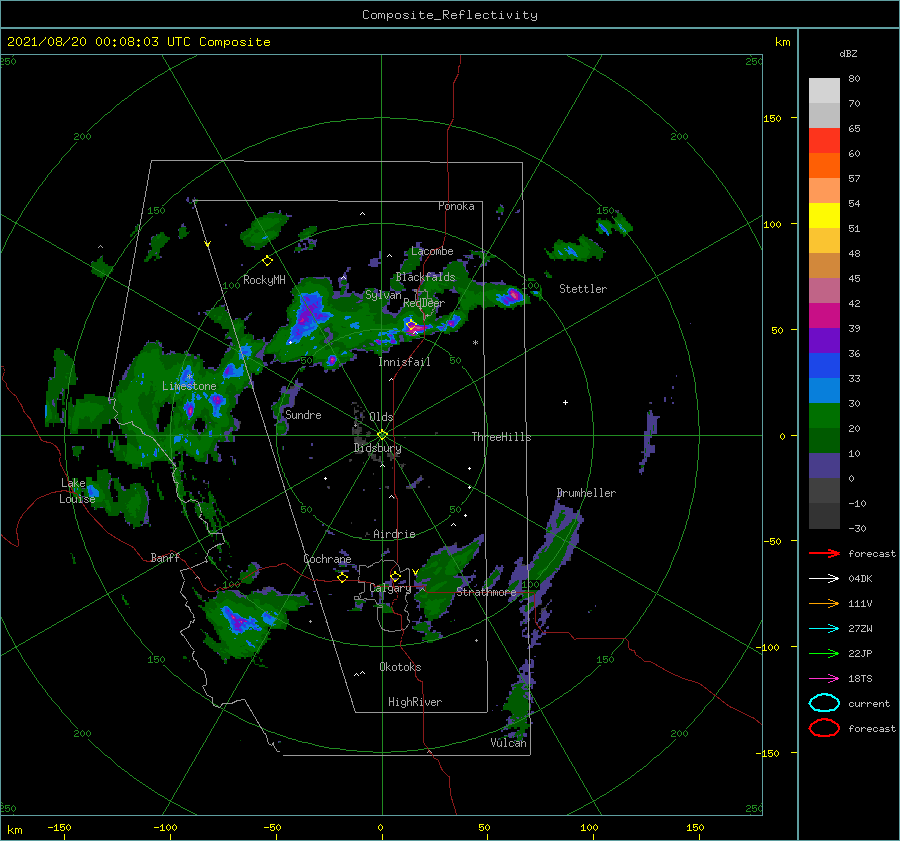This screenshot has height=841, width=900.
Task: Click the Ponoka label
Action: pos(456,206)
